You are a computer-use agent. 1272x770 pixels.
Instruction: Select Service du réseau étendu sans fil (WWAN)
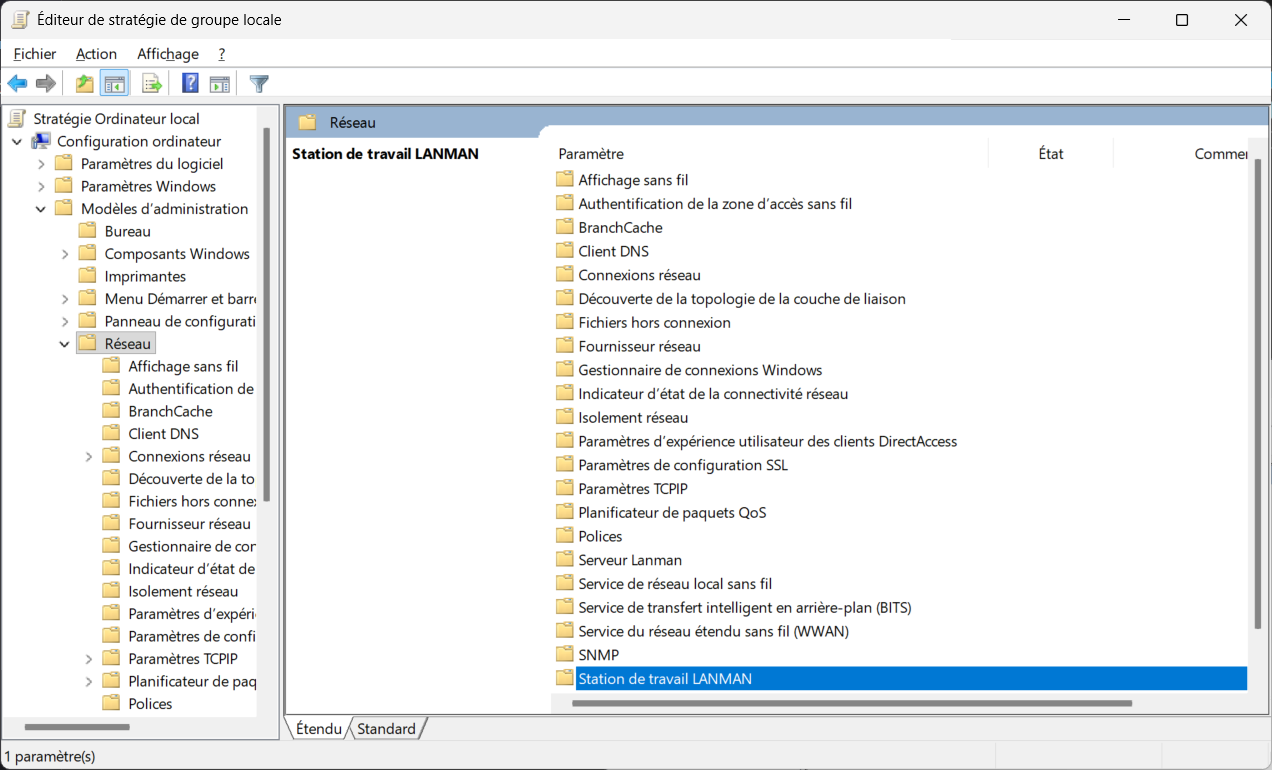pyautogui.click(x=713, y=631)
